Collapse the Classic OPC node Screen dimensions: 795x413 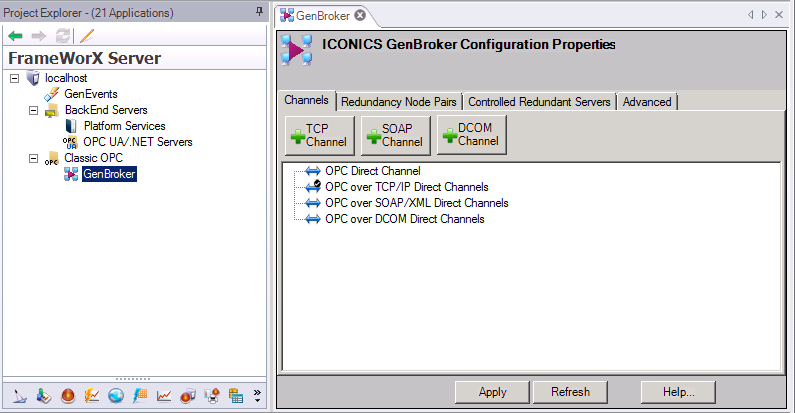33,158
